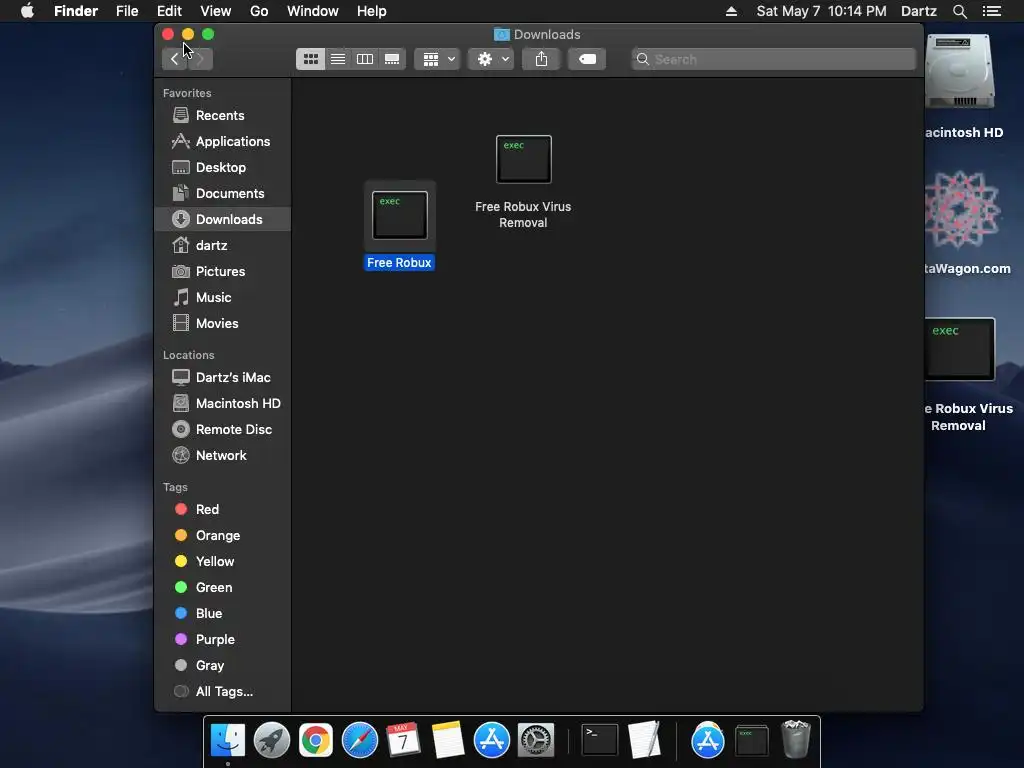
Task: Open Pictures in the sidebar
Action: 223,271
